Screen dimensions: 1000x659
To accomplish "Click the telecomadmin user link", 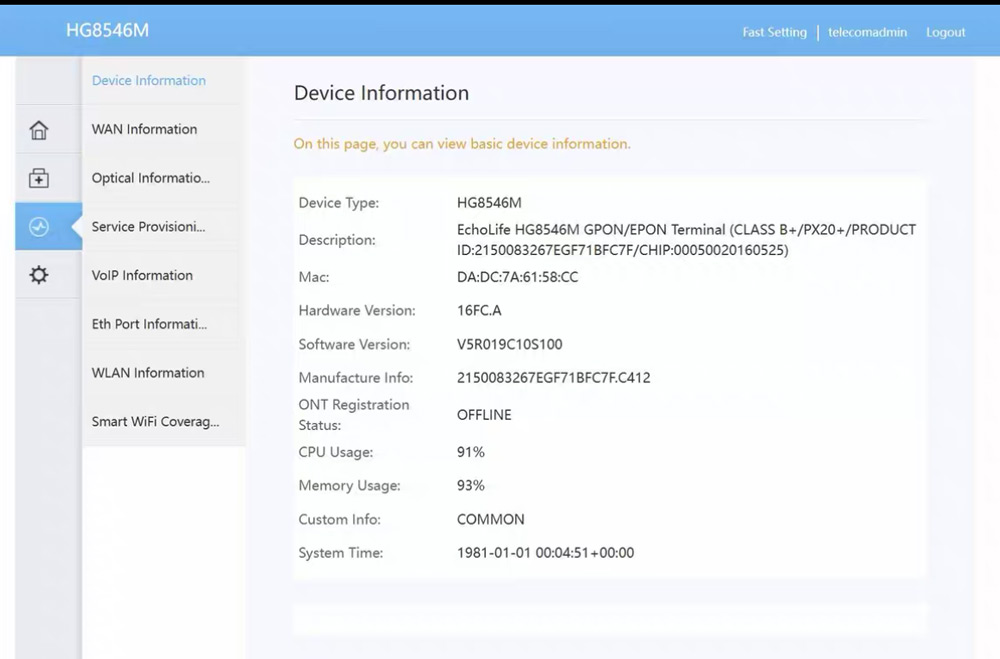I will tap(867, 32).
